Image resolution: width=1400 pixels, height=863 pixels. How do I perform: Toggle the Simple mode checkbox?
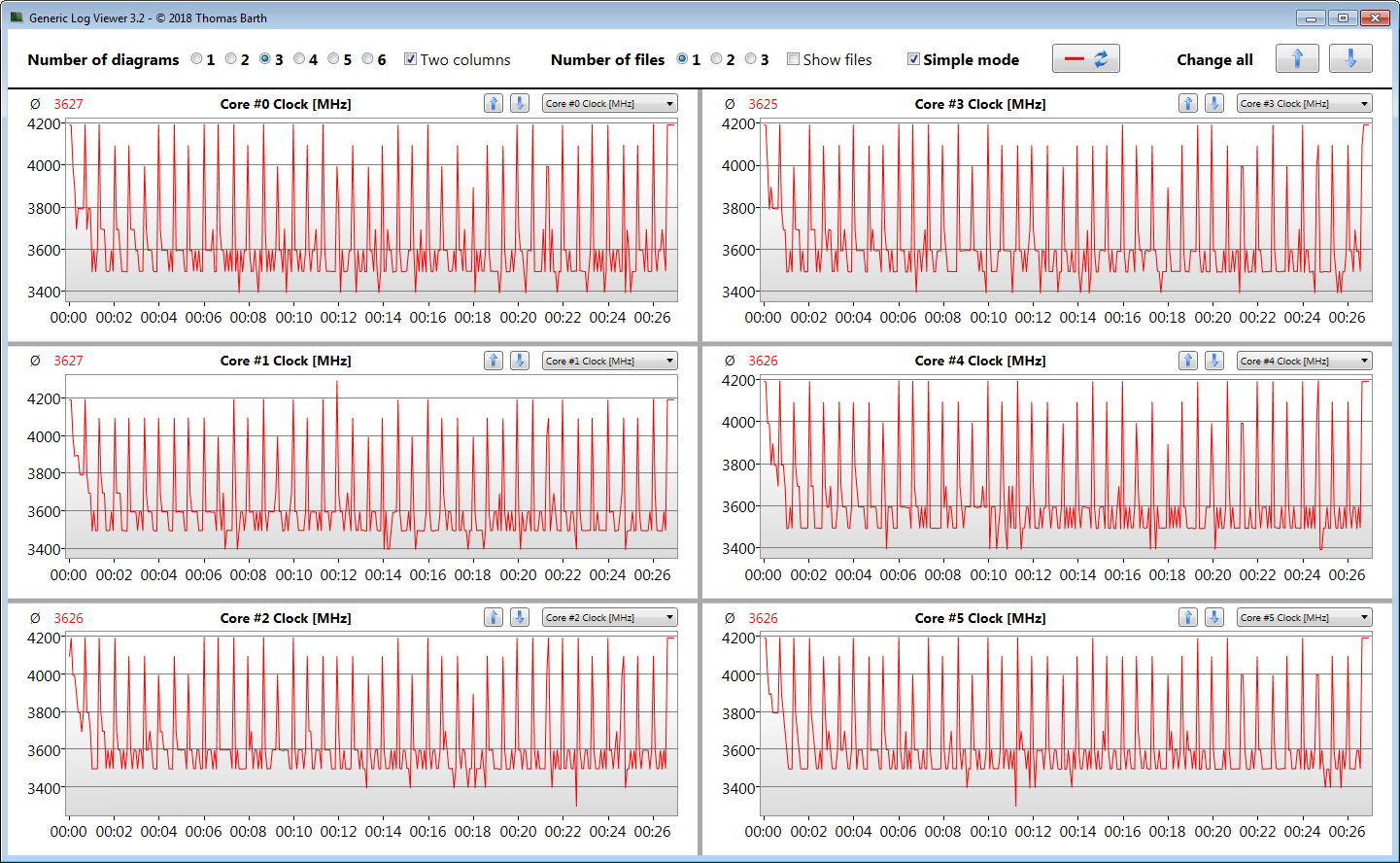point(913,59)
